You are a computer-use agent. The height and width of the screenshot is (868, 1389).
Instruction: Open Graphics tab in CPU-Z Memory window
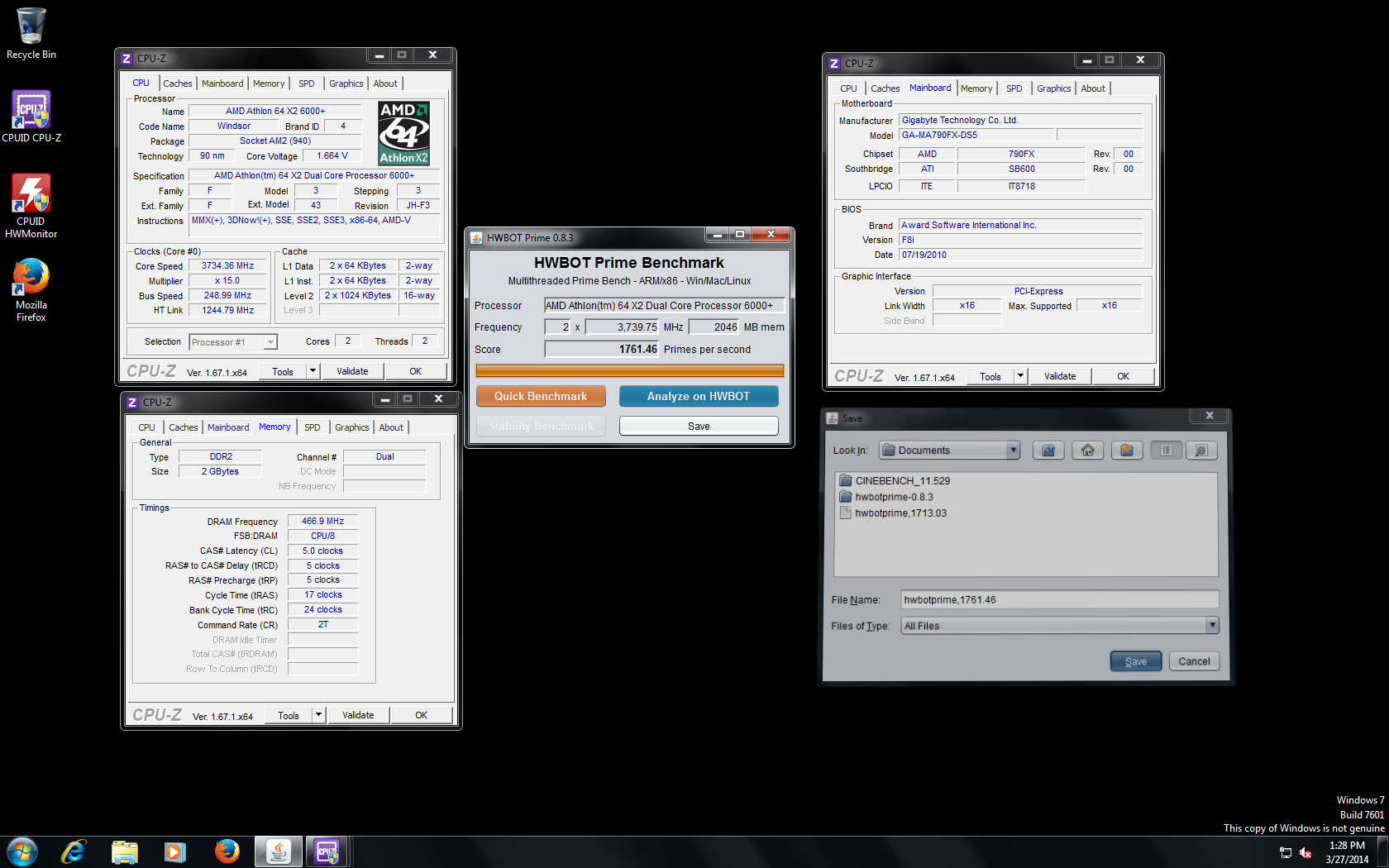351,427
